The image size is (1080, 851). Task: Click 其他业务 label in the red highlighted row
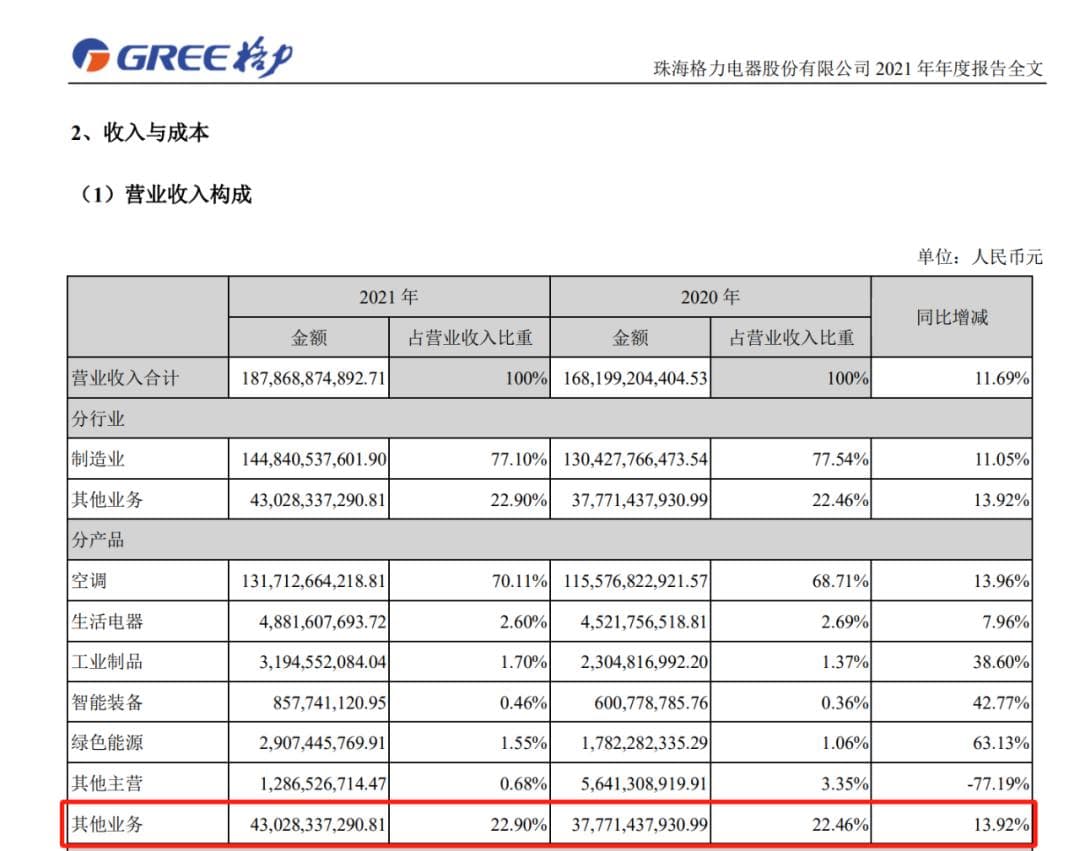107,825
